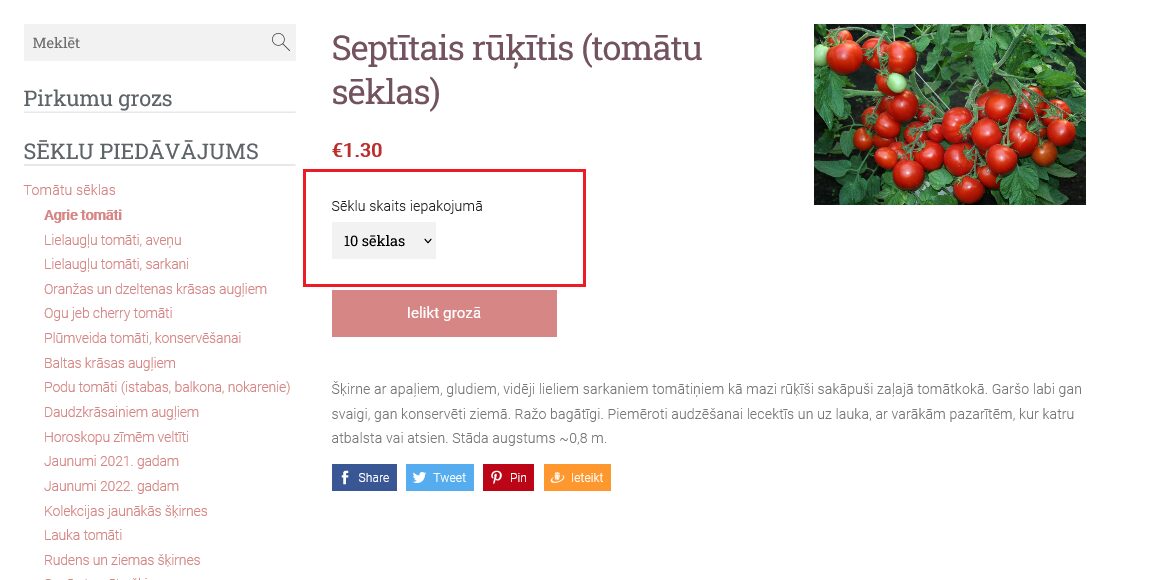
Task: Add product with Ielikt grozā button
Action: pyautogui.click(x=444, y=313)
